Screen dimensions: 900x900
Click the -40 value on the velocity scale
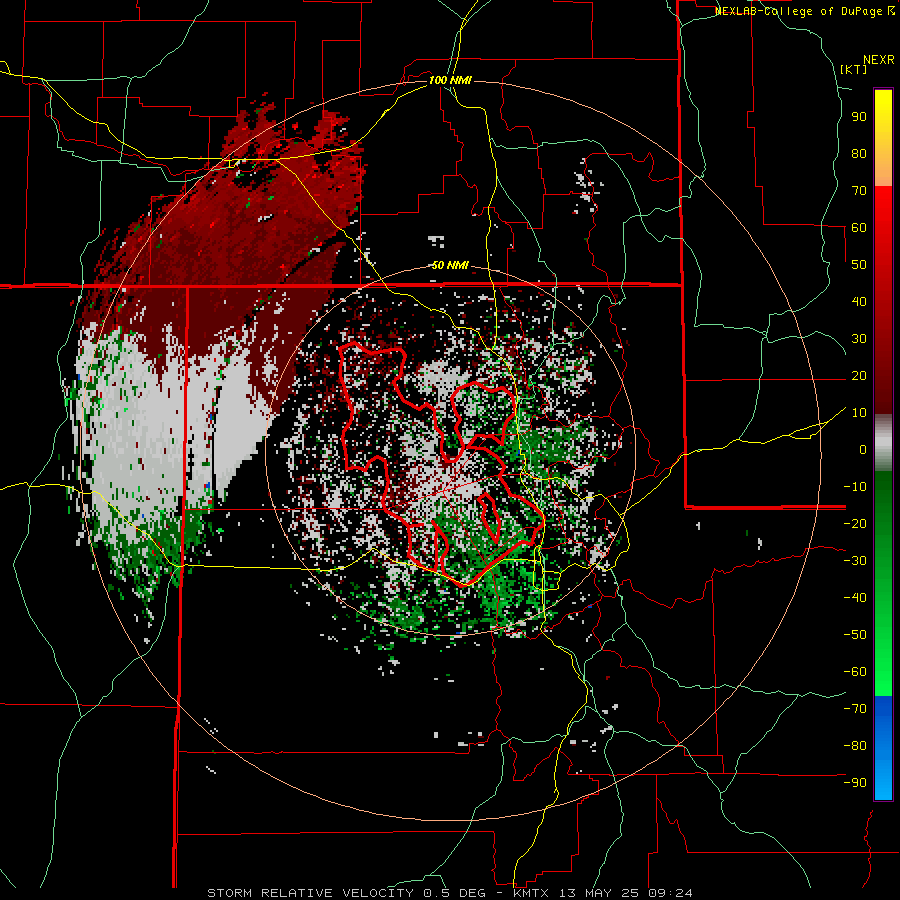[855, 598]
